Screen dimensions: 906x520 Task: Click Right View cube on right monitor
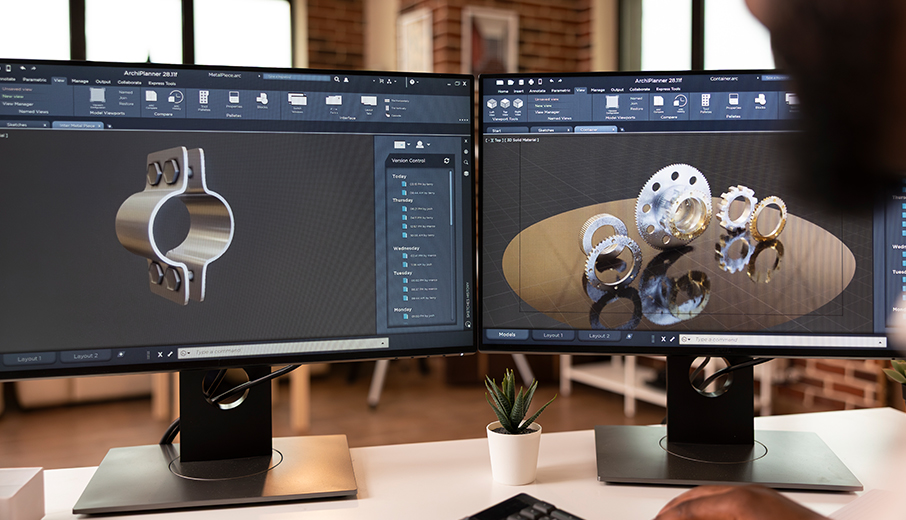[518, 105]
